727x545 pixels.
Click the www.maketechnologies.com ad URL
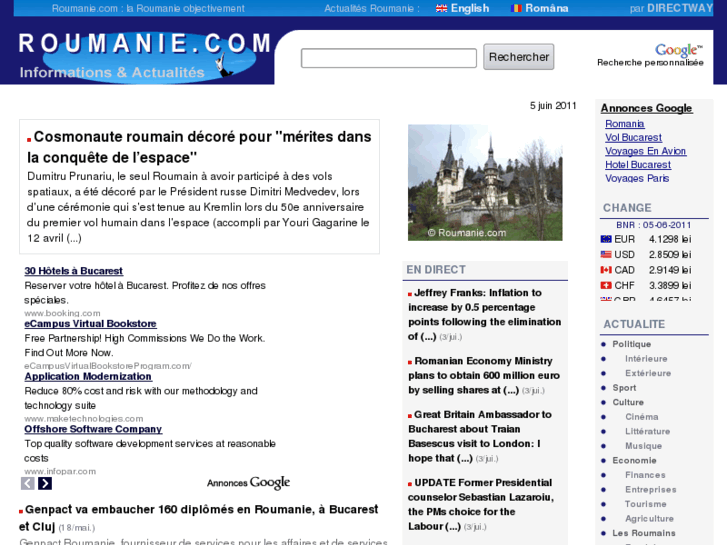[x=83, y=419]
